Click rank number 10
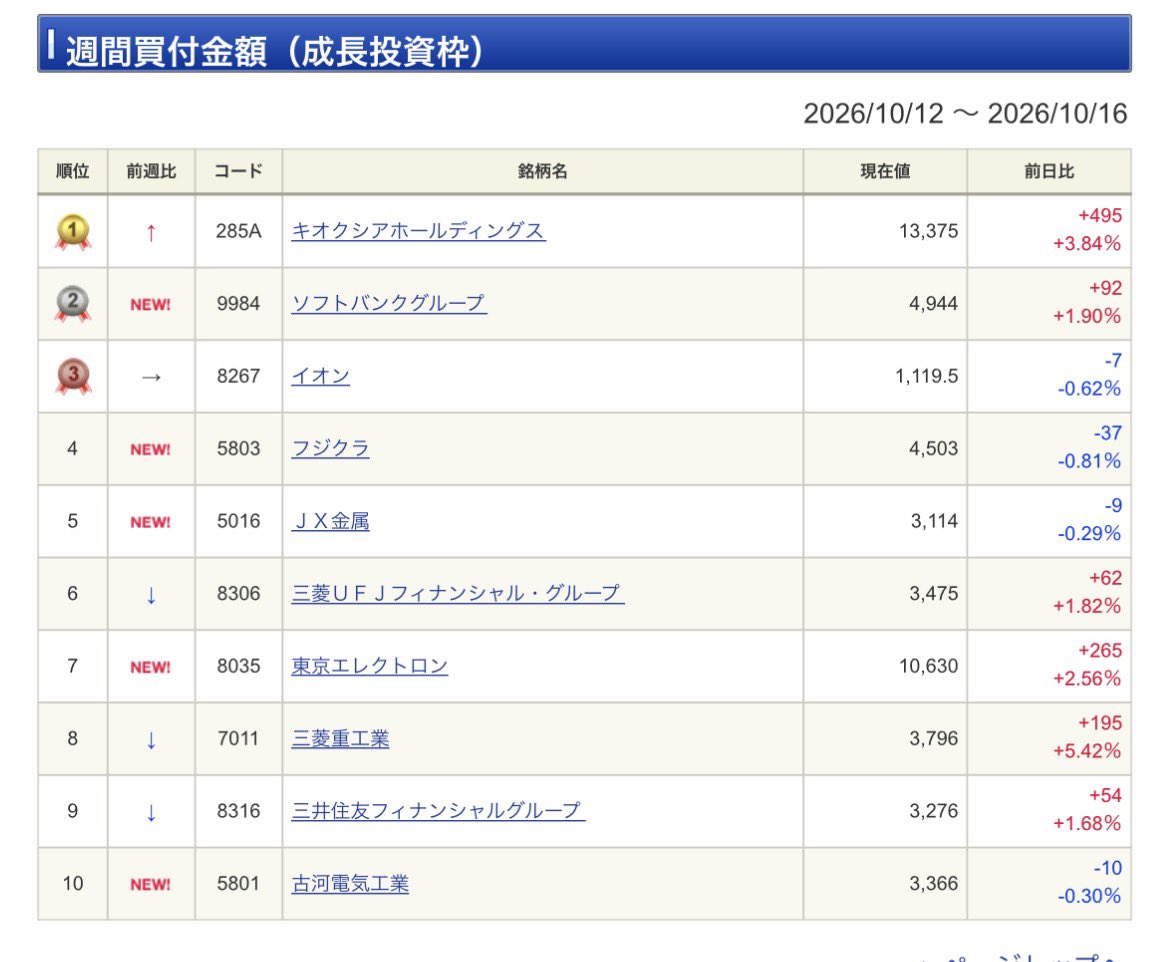 click(72, 884)
